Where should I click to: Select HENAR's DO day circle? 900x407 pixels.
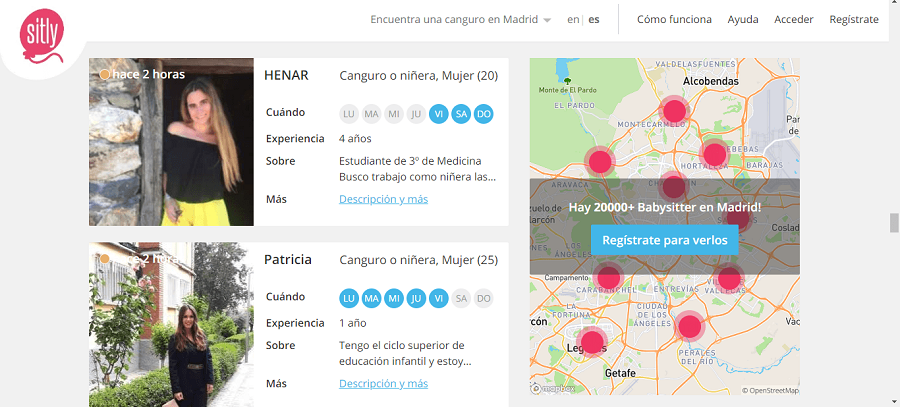(483, 114)
